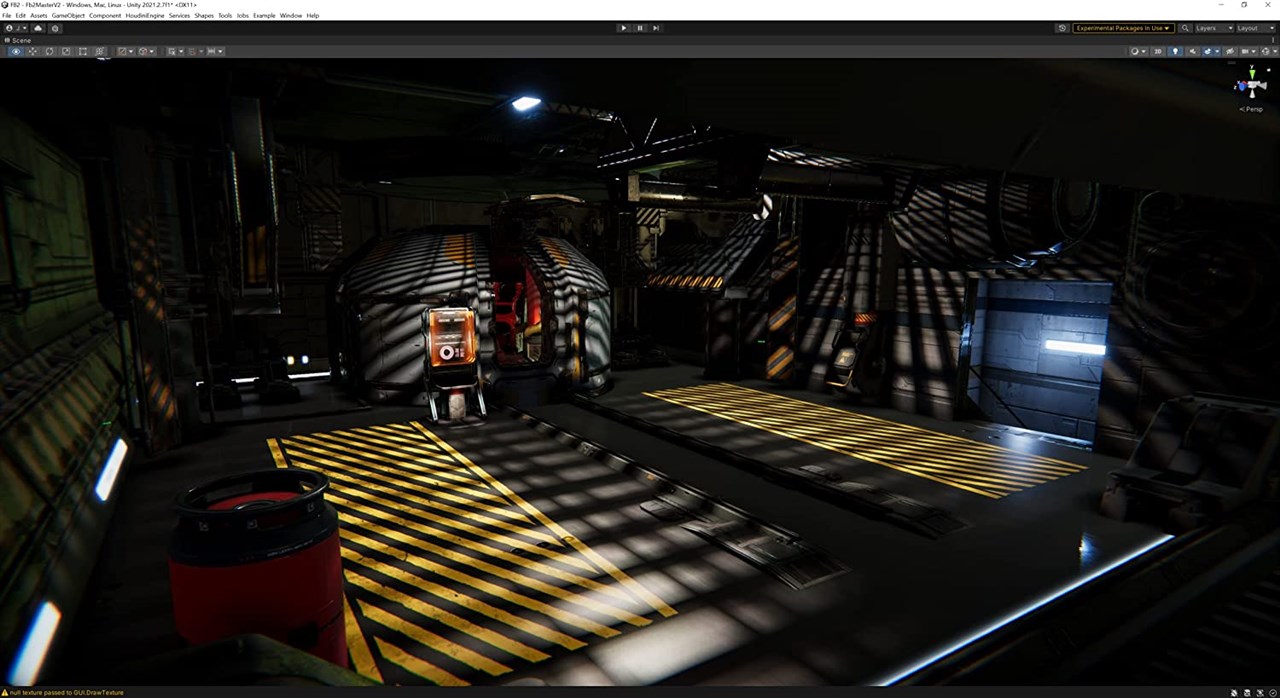This screenshot has height=698, width=1280.
Task: Select the Rect transform tool
Action: [x=83, y=51]
